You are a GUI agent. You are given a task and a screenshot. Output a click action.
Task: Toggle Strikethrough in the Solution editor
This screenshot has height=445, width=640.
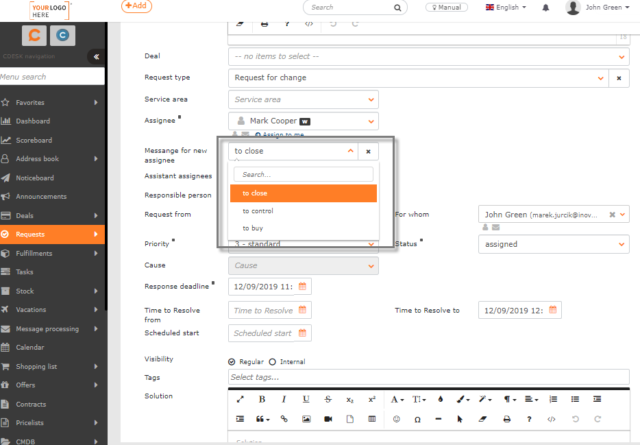[328, 399]
